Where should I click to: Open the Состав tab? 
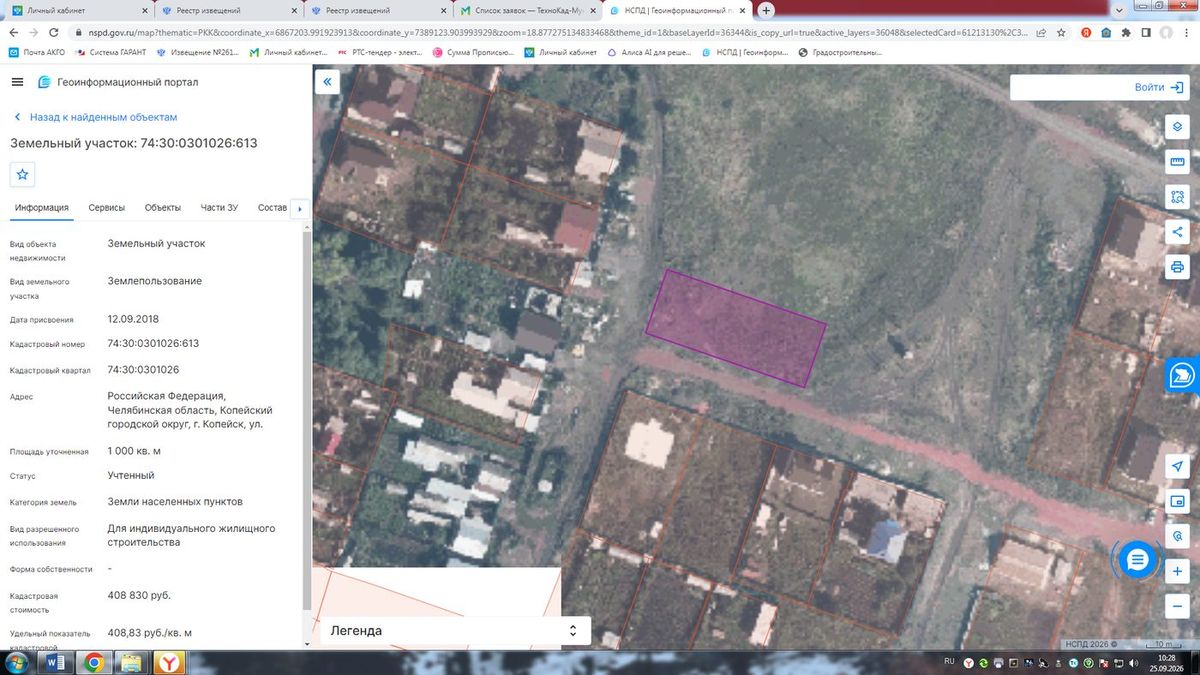(x=272, y=208)
